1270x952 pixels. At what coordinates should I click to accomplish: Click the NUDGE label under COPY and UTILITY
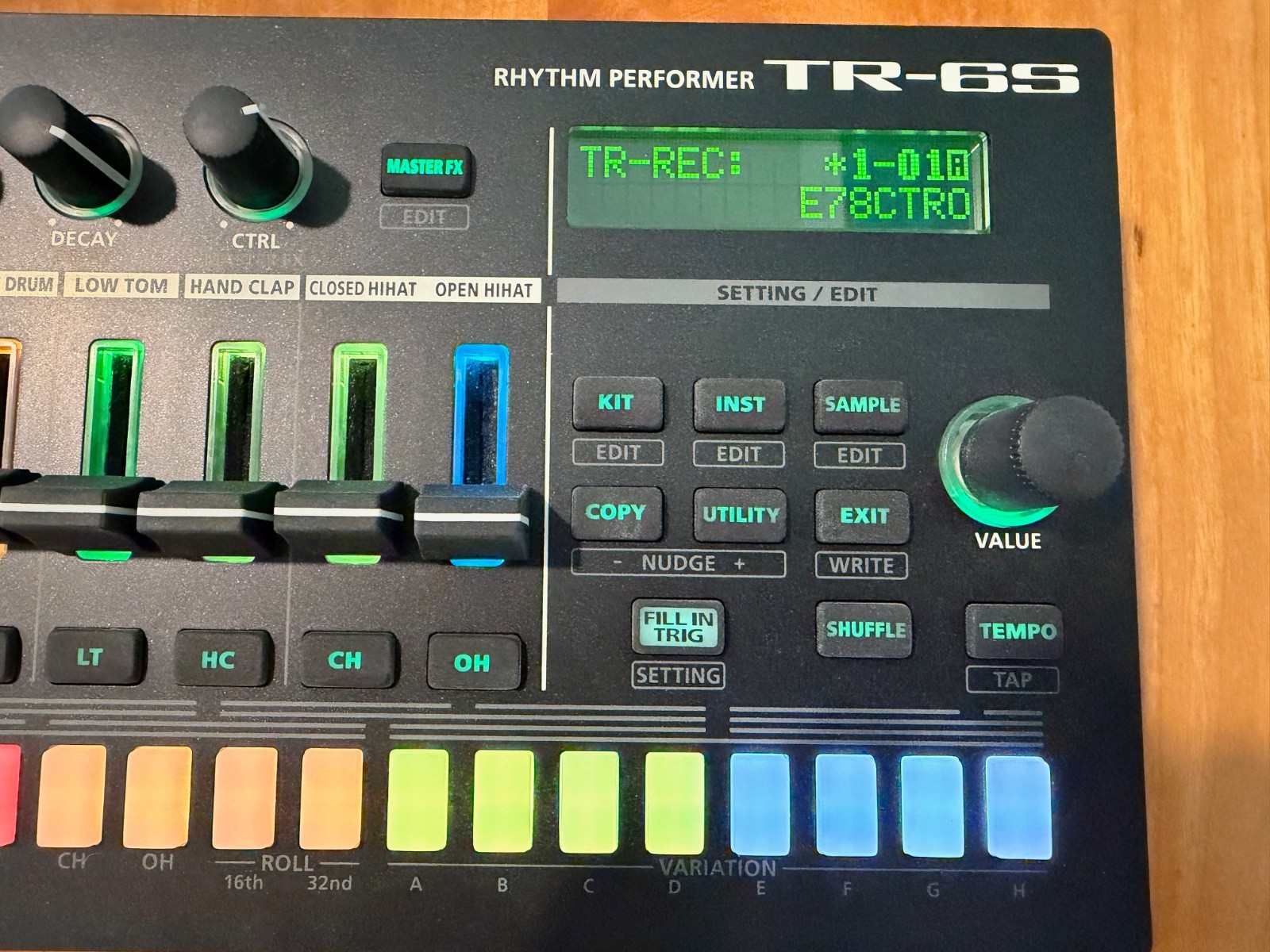point(679,563)
